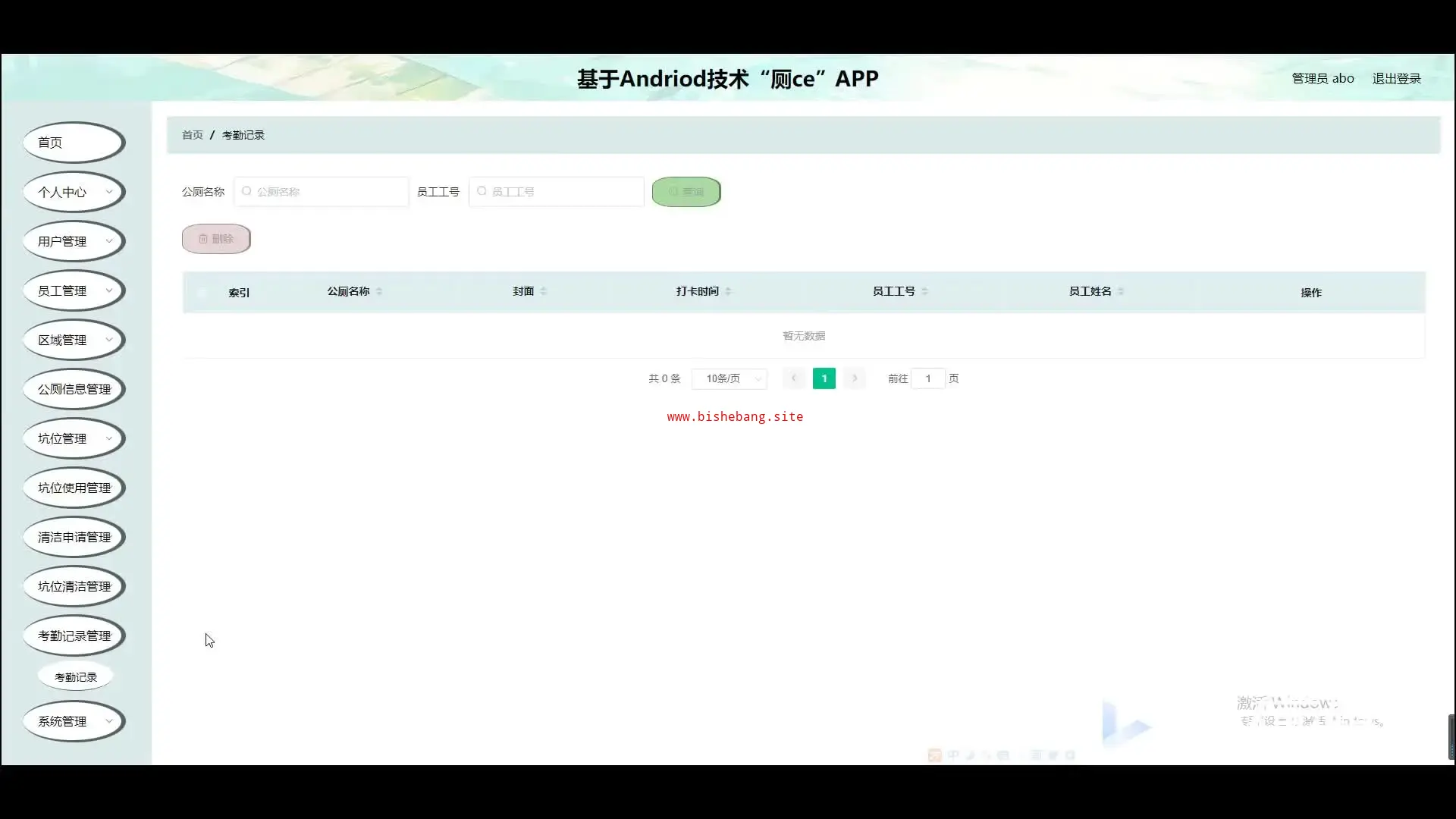Sort by 公厕名称 column sort icon
1456x819 pixels.
pyautogui.click(x=379, y=291)
